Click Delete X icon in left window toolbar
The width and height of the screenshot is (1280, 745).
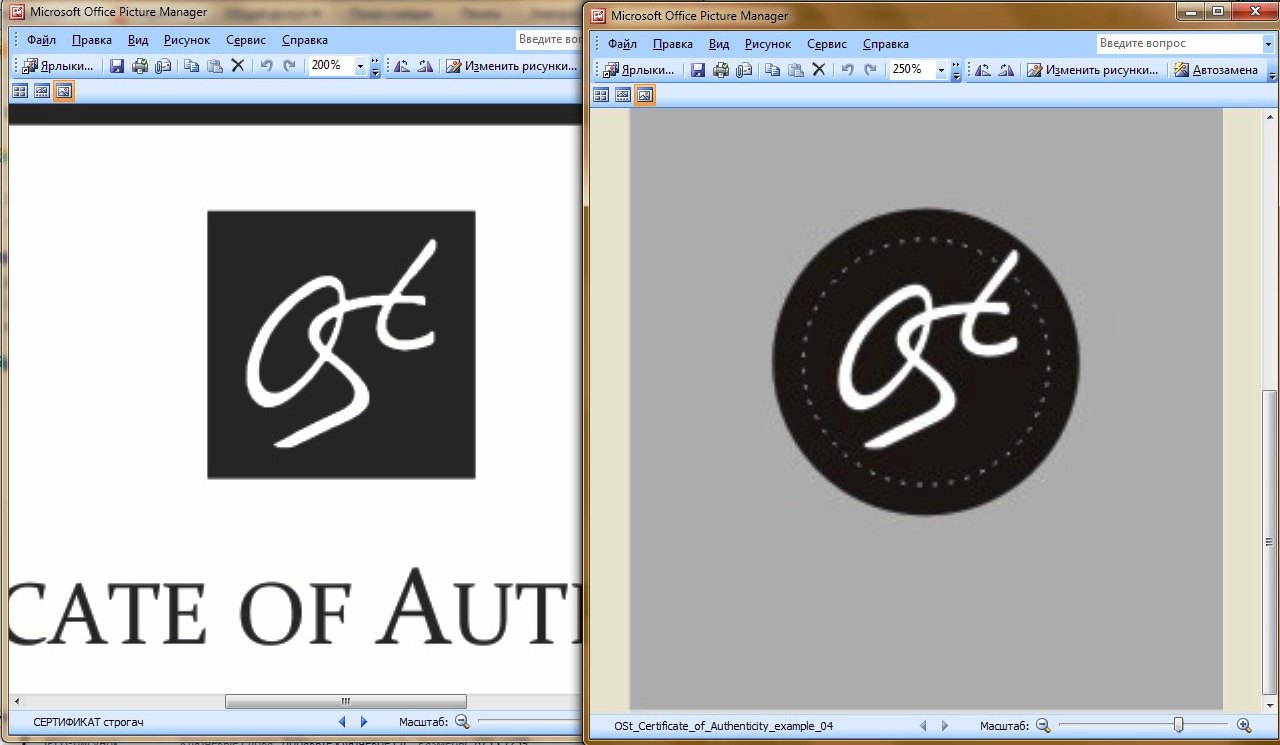(x=238, y=66)
